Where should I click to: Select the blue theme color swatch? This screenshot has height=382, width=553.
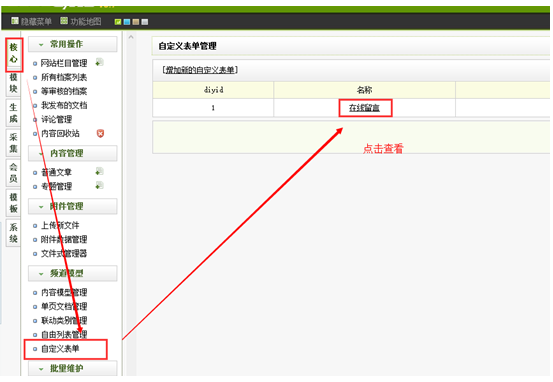pos(127,22)
